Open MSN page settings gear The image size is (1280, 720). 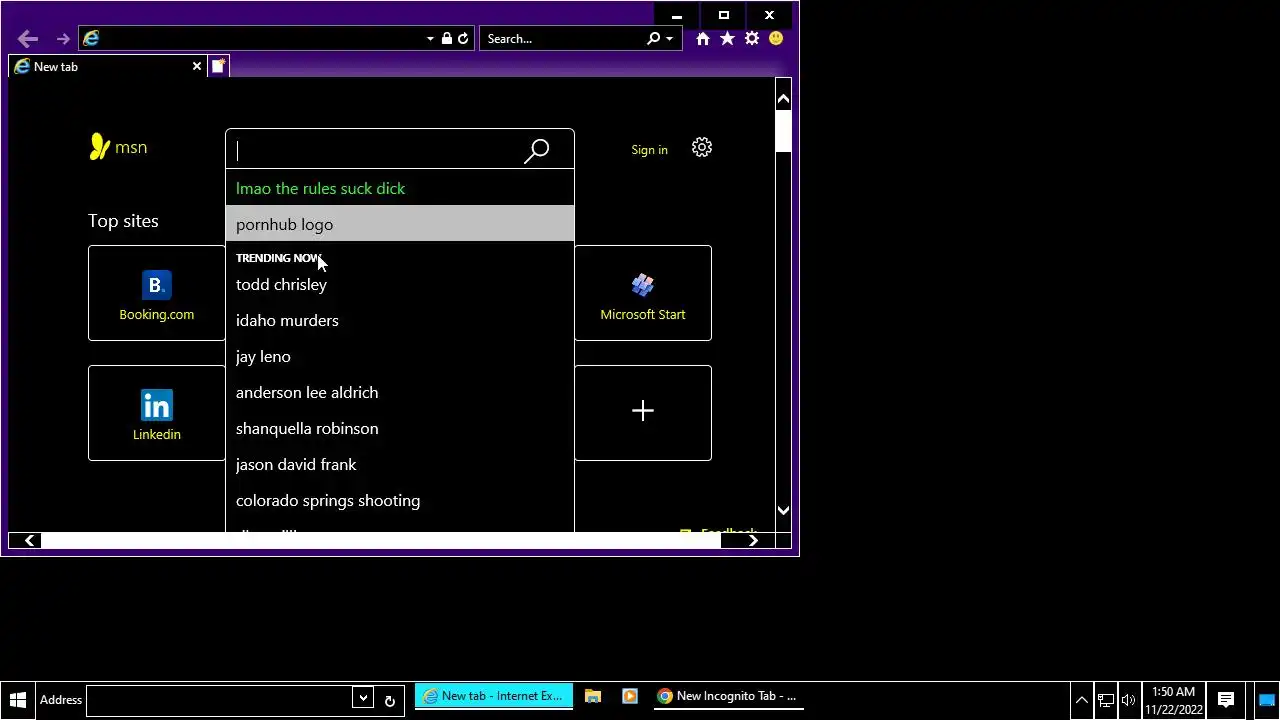pos(702,148)
